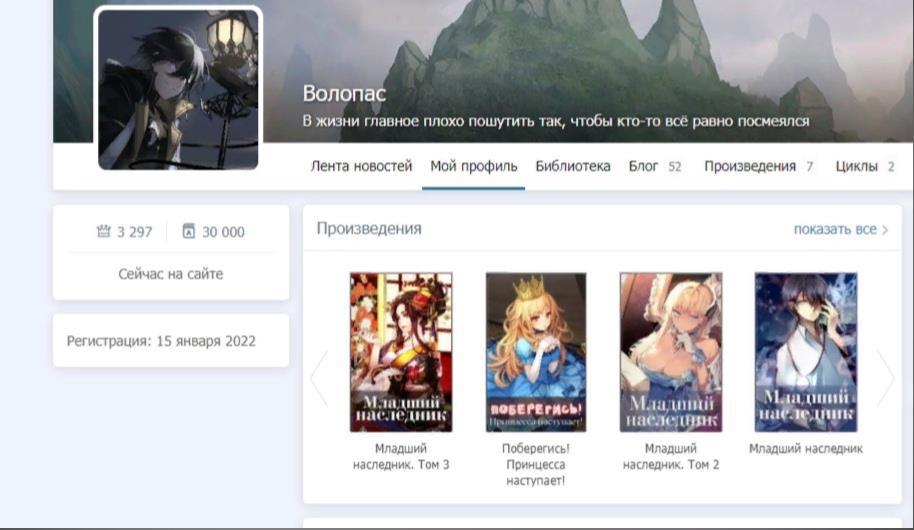Open the 'Библиотека' tab

tap(572, 167)
